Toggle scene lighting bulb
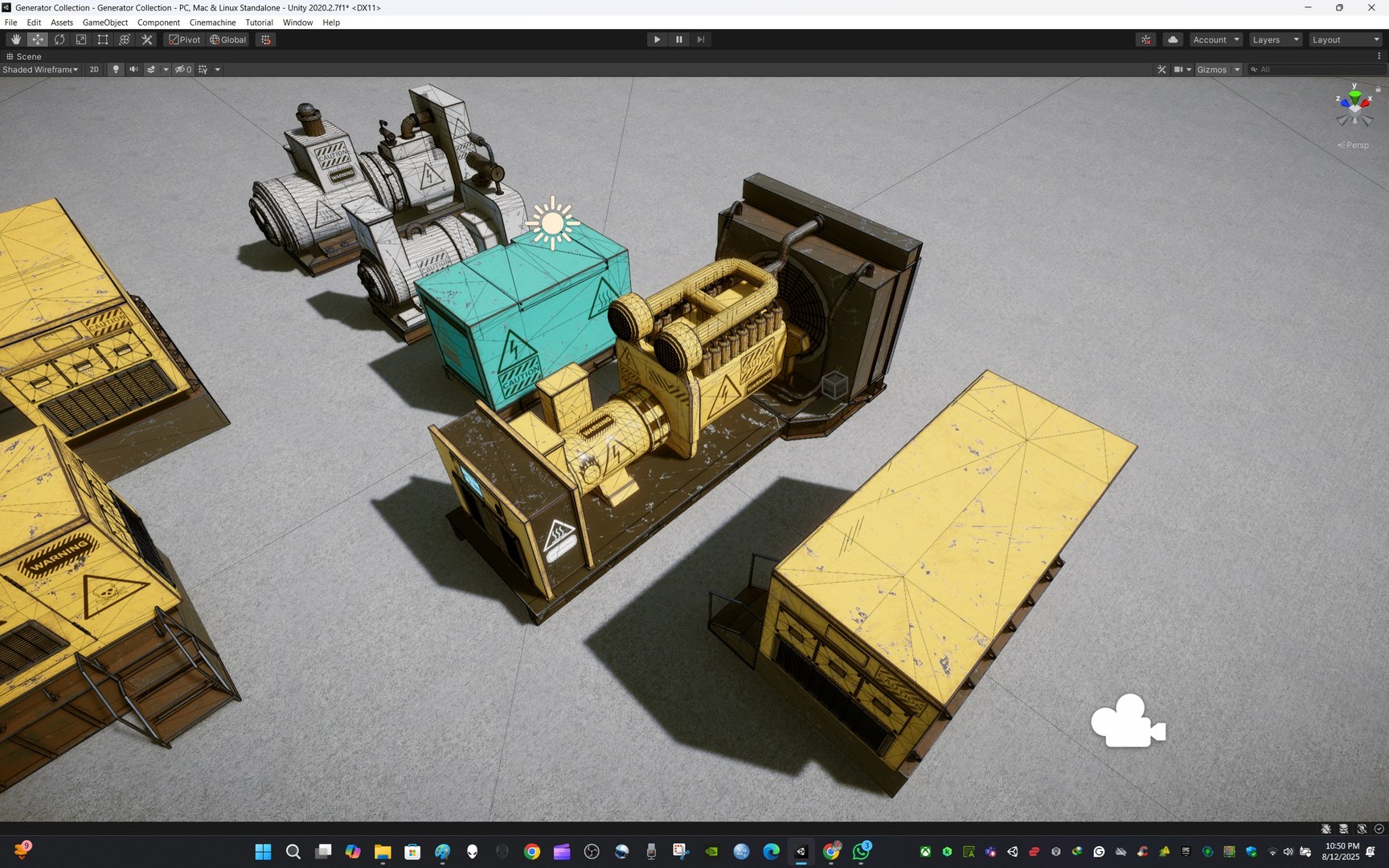The height and width of the screenshot is (868, 1389). [x=116, y=70]
